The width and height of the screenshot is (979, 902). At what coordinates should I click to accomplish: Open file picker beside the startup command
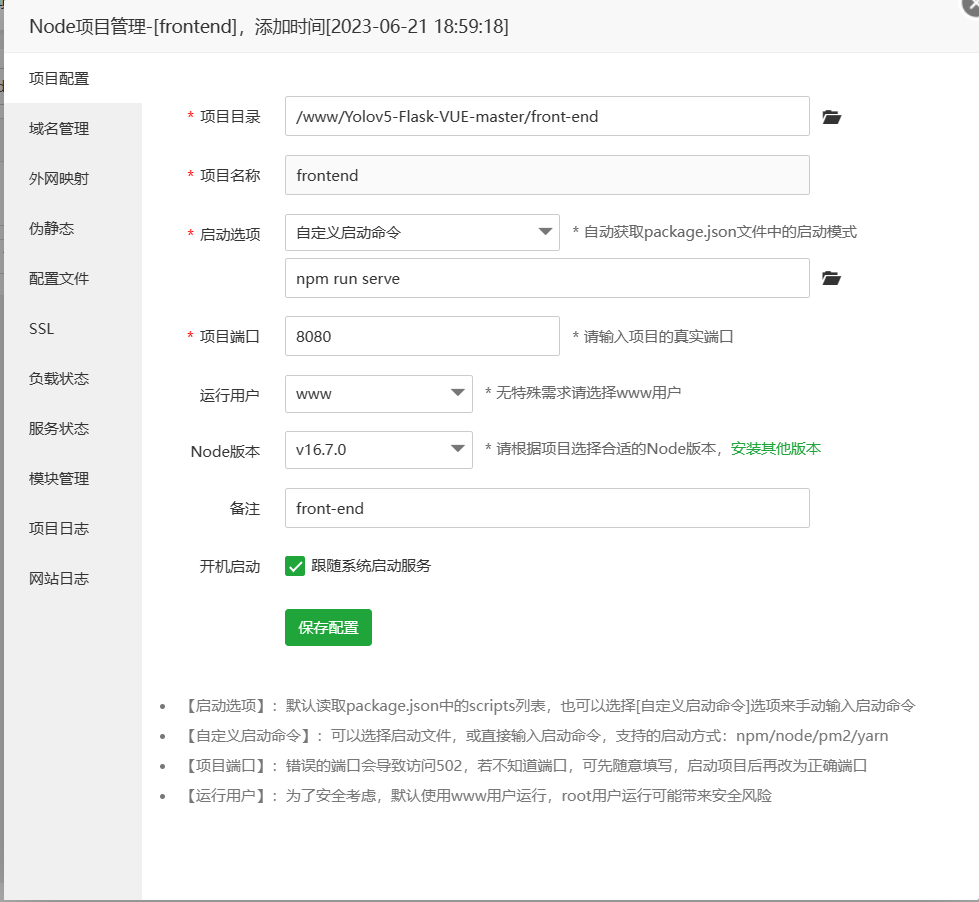tap(830, 278)
